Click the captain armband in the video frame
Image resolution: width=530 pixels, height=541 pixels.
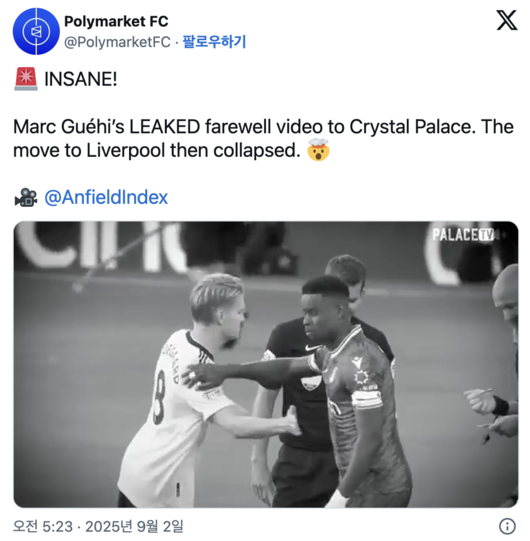(x=366, y=398)
